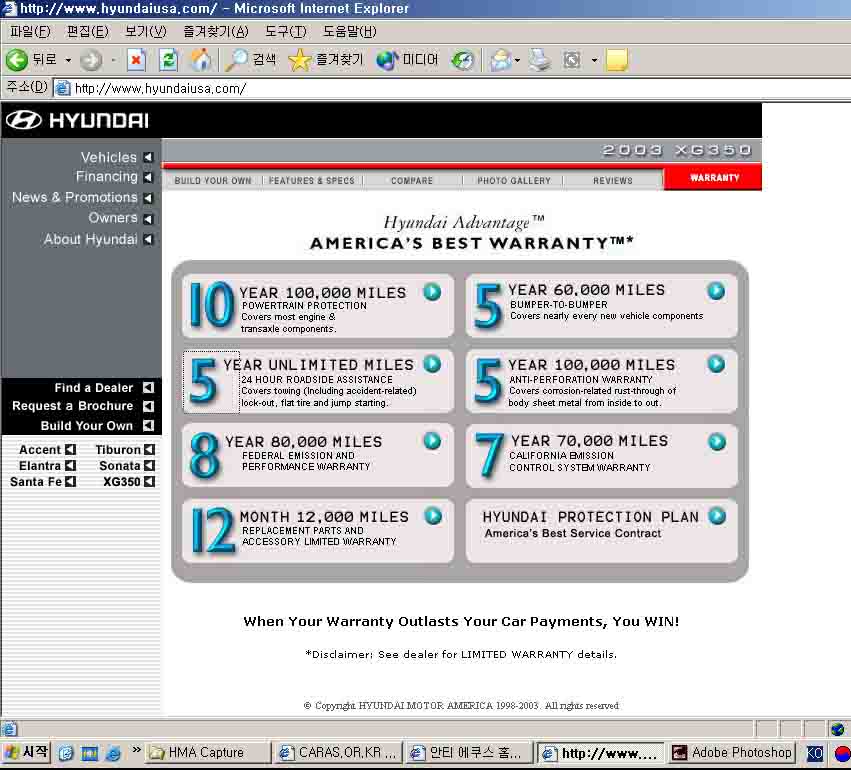Open the Favorites (즐겨찾기) menu

215,31
